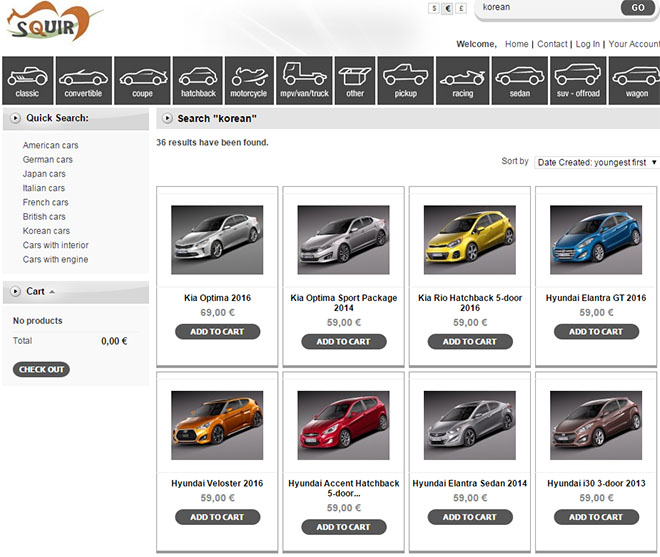Add Hyundai Elantra GT 2016 to cart
The width and height of the screenshot is (660, 557).
596,332
